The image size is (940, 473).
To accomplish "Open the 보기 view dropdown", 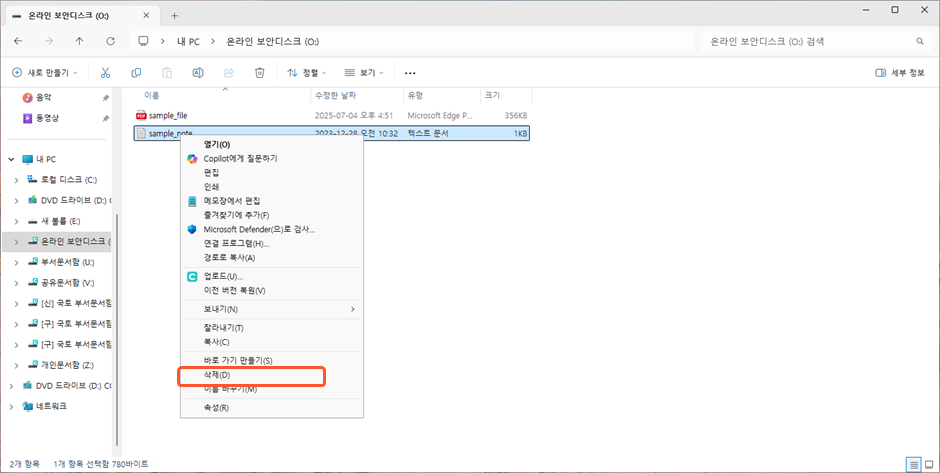I will click(364, 73).
